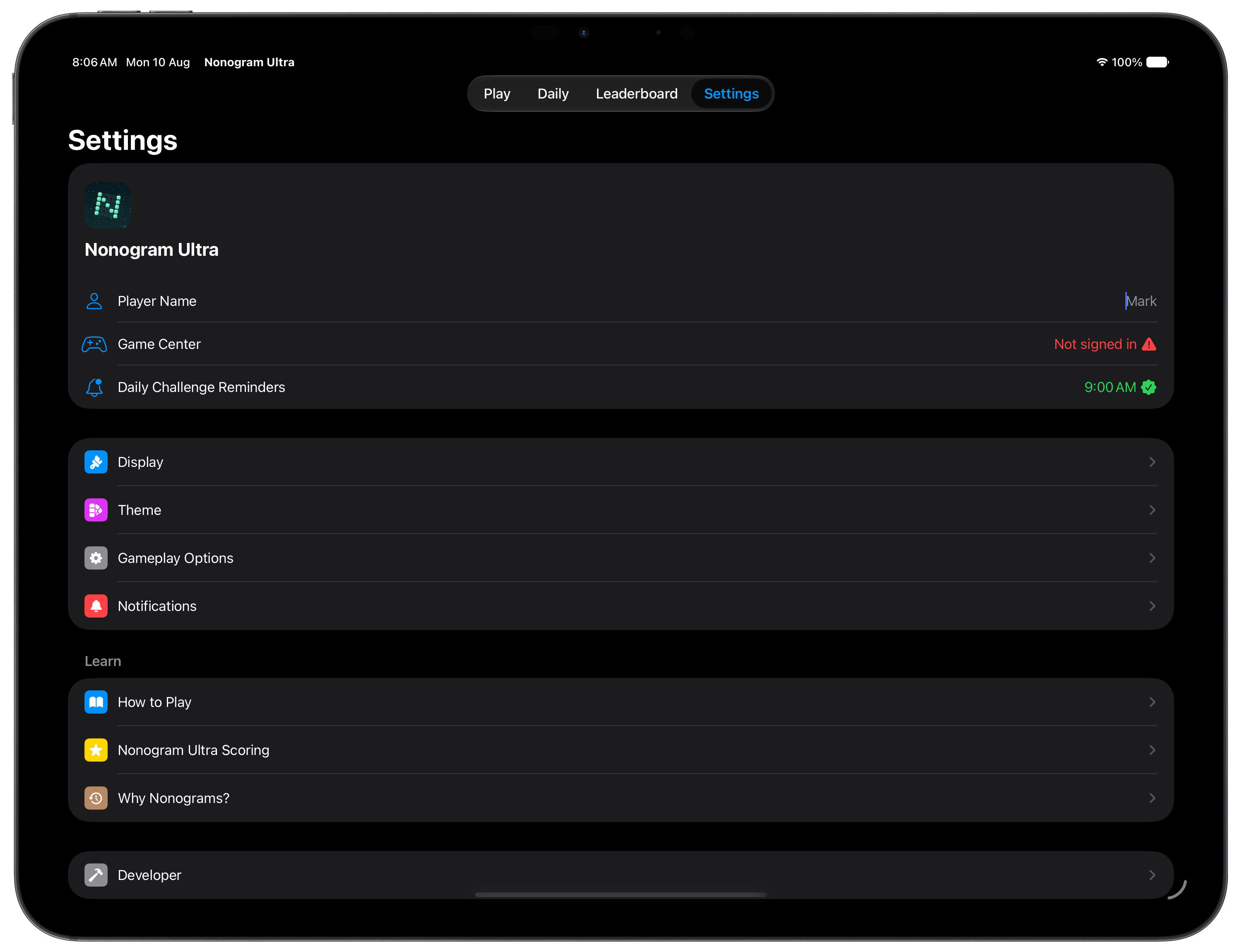This screenshot has height=952, width=1242.
Task: Tap the battery indicator icon
Action: click(x=1158, y=63)
